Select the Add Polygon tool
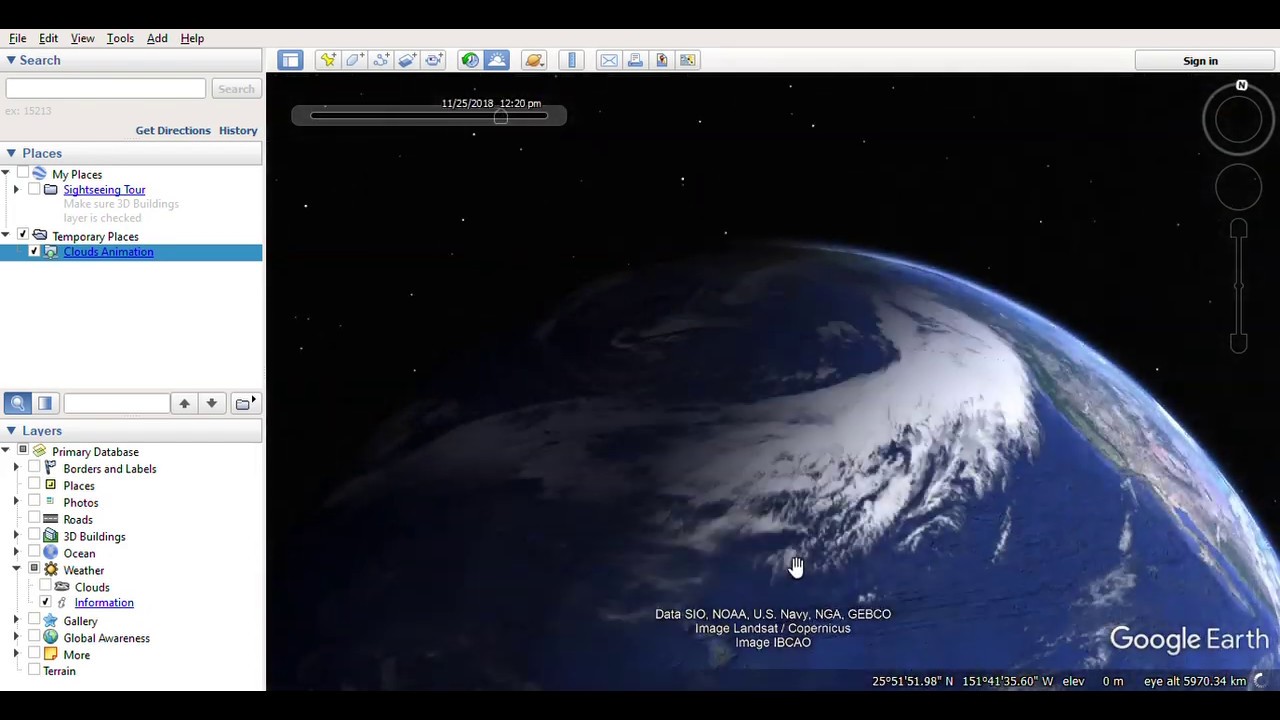 click(x=355, y=60)
